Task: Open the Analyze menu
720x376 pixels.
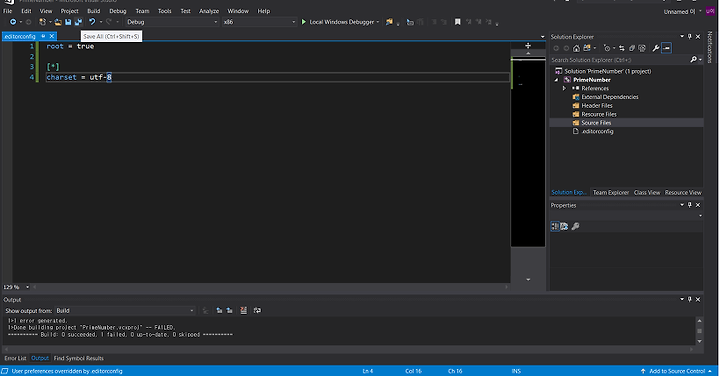Action: 209,11
